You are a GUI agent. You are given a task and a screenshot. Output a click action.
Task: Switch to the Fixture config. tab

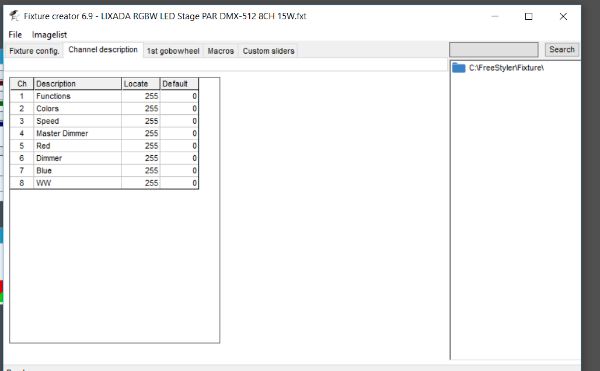pyautogui.click(x=34, y=51)
